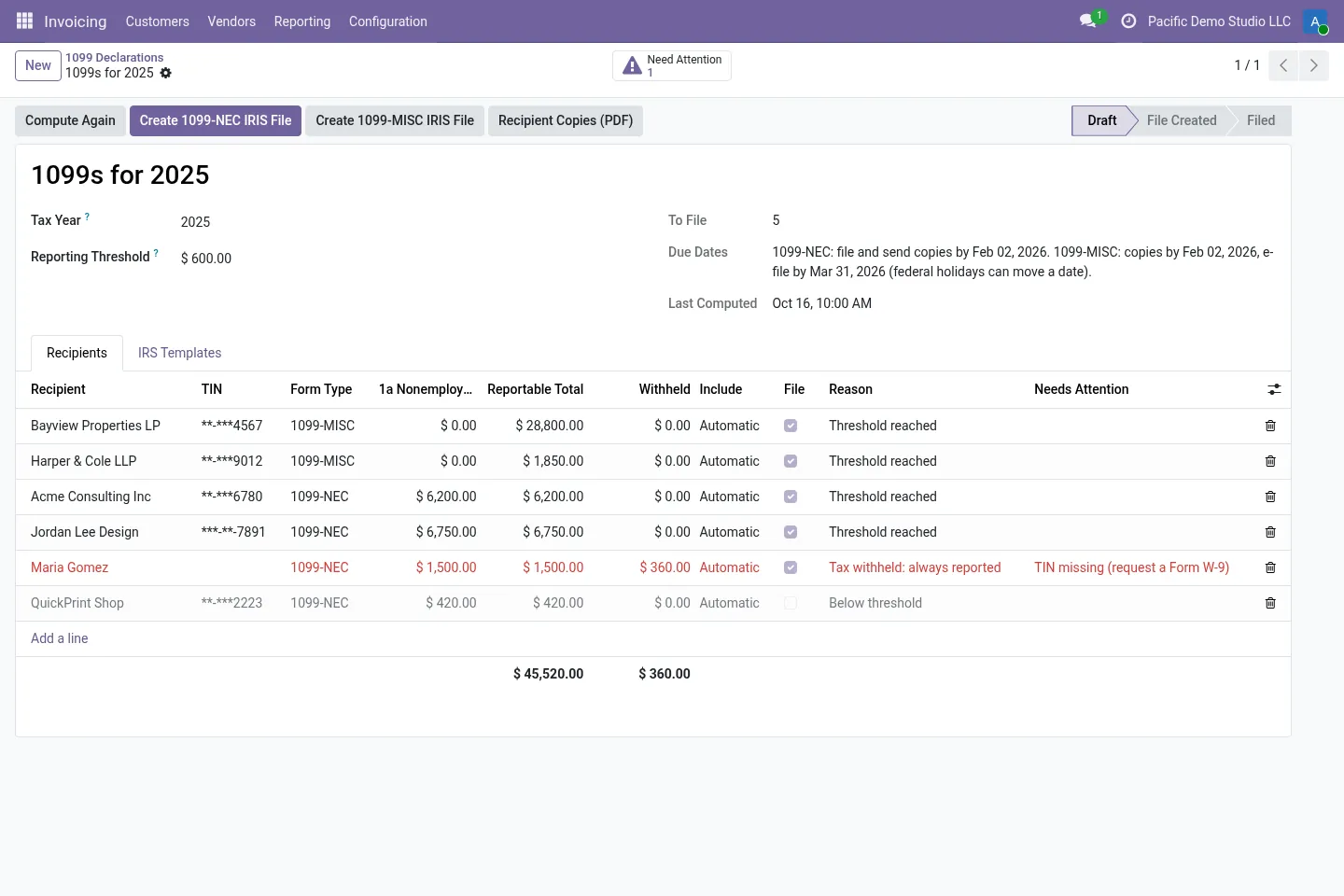Screen dimensions: 1344x896
Task: Delete the Bayview Properties LP row
Action: (x=1270, y=426)
